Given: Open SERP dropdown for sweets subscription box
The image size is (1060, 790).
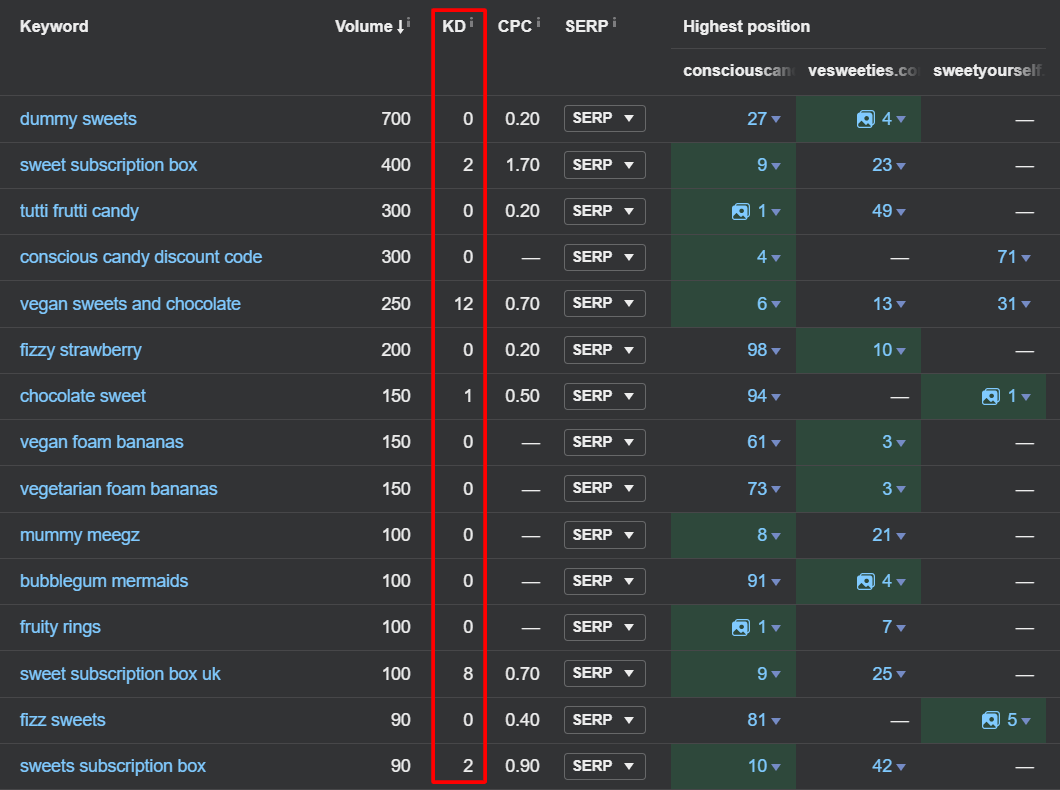Looking at the screenshot, I should coord(604,766).
